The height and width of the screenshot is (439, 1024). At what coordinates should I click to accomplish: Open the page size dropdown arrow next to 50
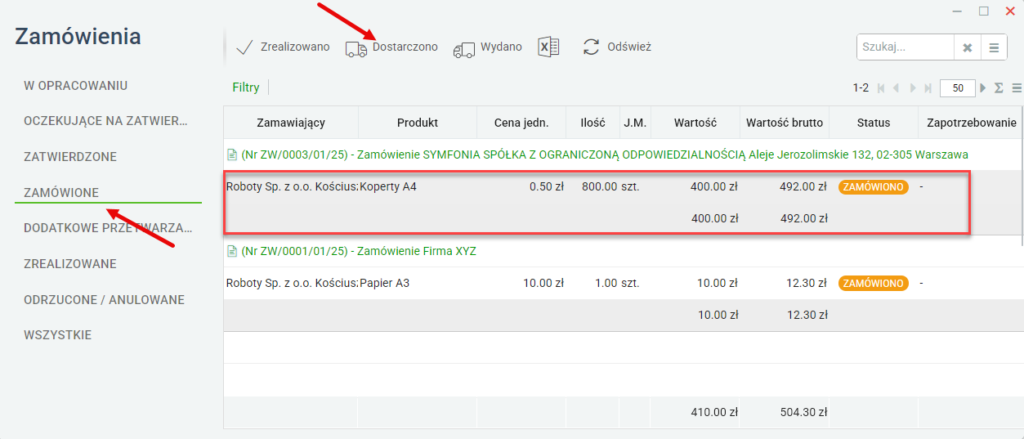pos(982,88)
